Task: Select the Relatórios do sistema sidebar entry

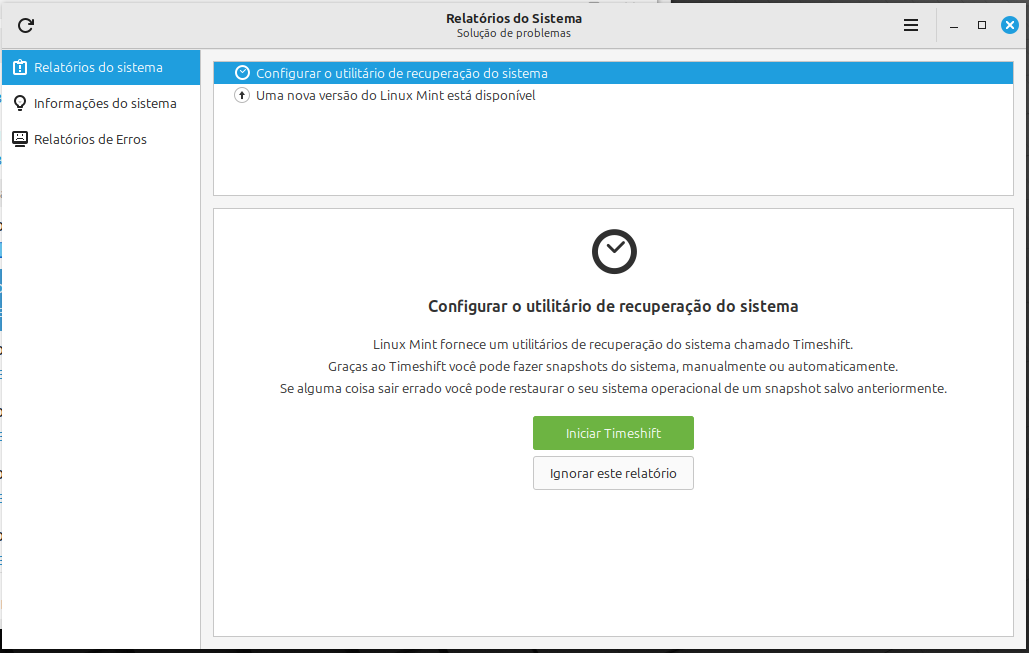Action: click(x=98, y=68)
